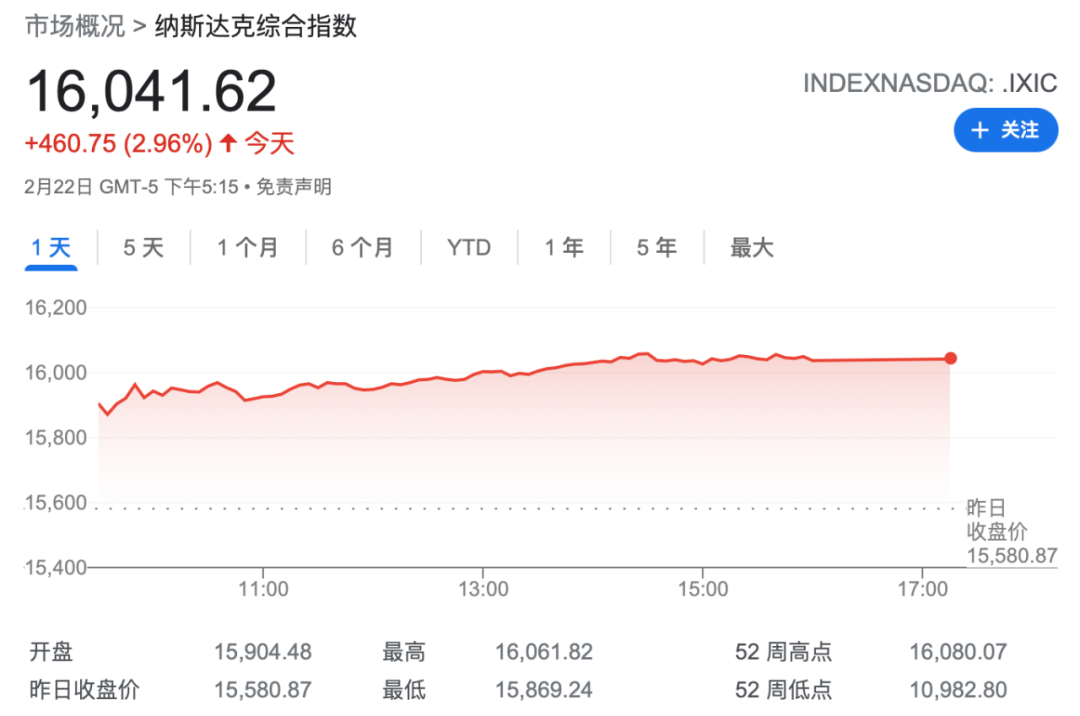Click the INDEXNASDAQ: .IXIC ticker text
1080x716 pixels.
(x=930, y=83)
